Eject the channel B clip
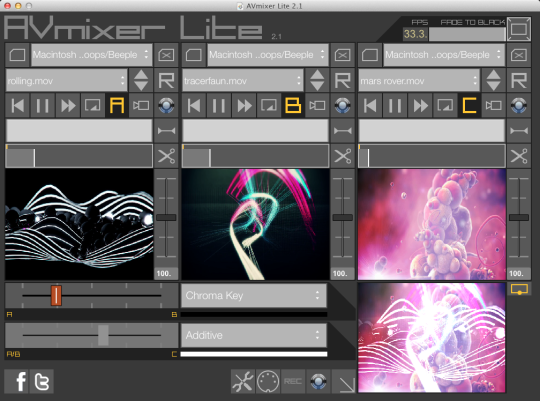This screenshot has height=401, width=540. tap(343, 55)
